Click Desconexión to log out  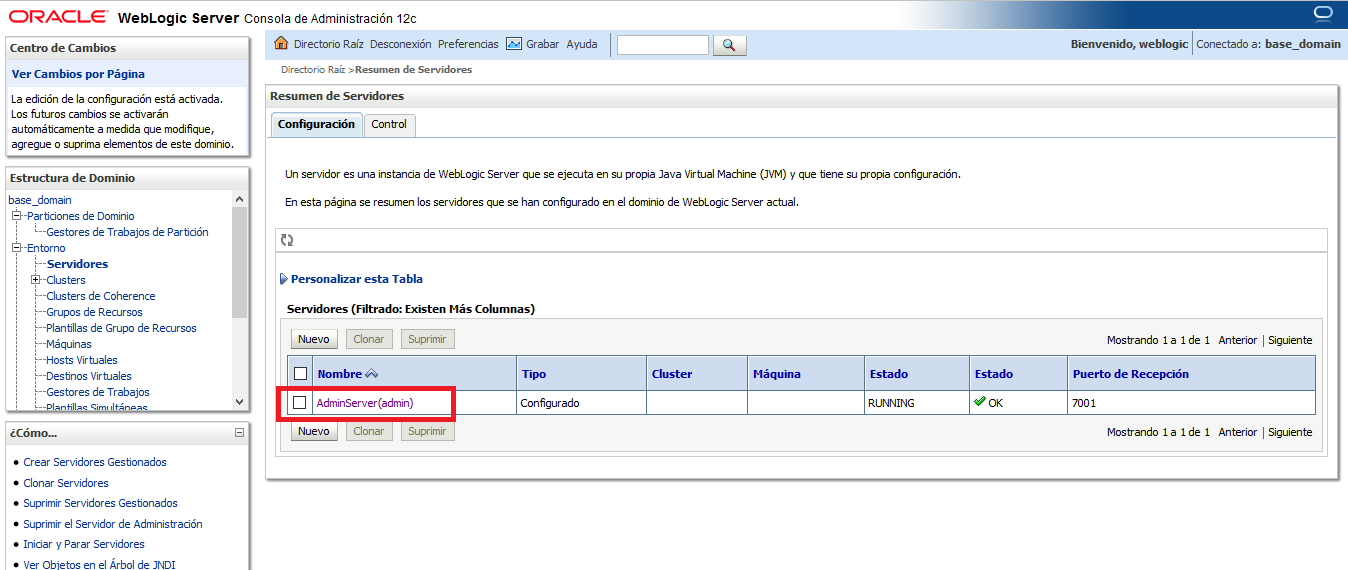(x=400, y=44)
